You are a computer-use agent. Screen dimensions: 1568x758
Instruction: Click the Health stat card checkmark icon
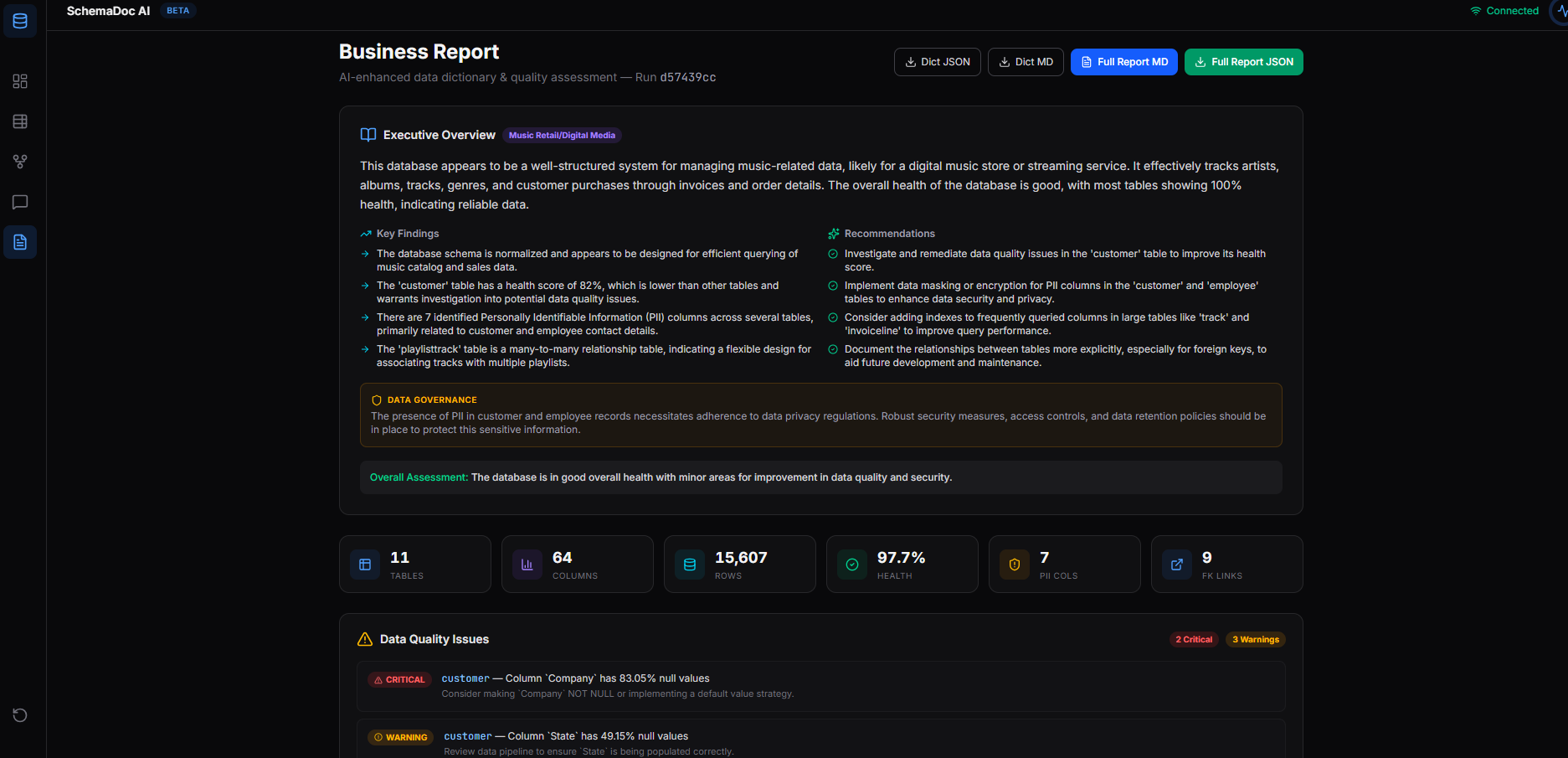pyautogui.click(x=852, y=565)
